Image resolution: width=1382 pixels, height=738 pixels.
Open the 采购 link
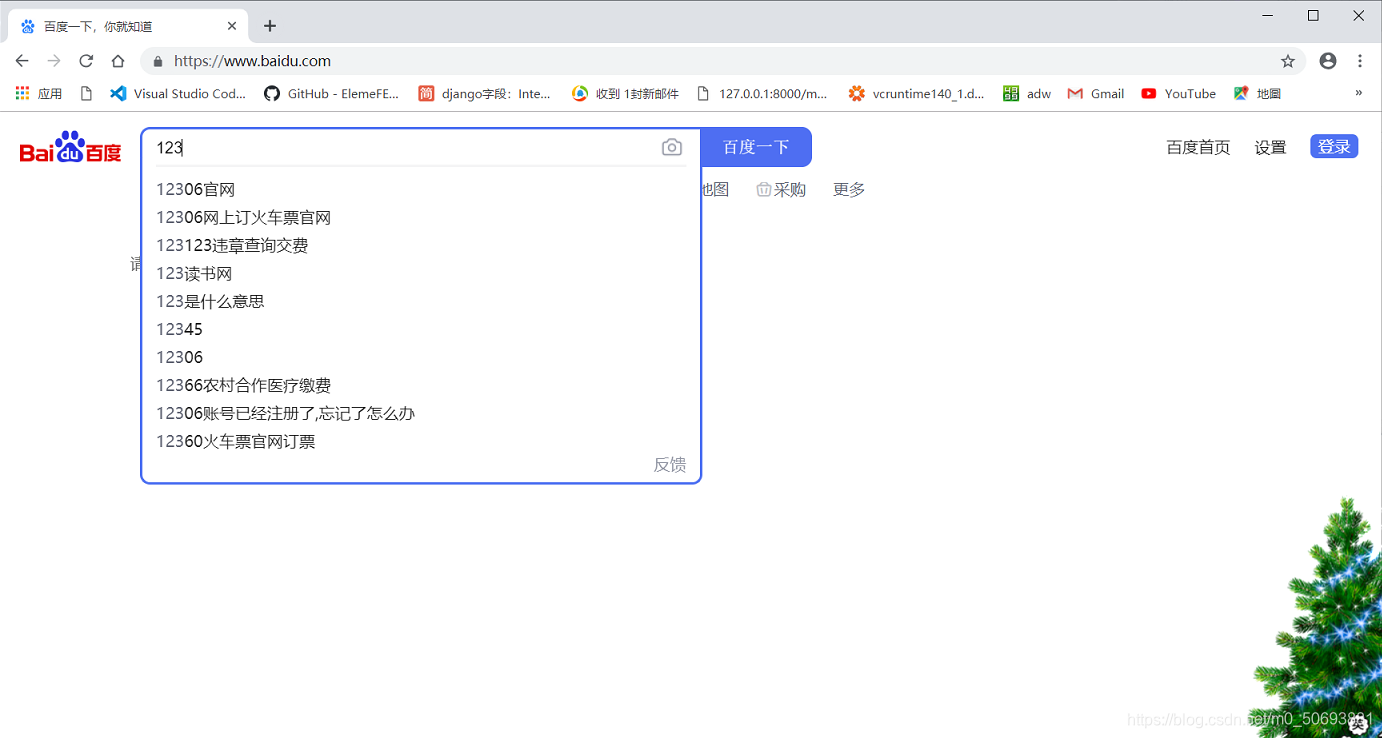[781, 190]
